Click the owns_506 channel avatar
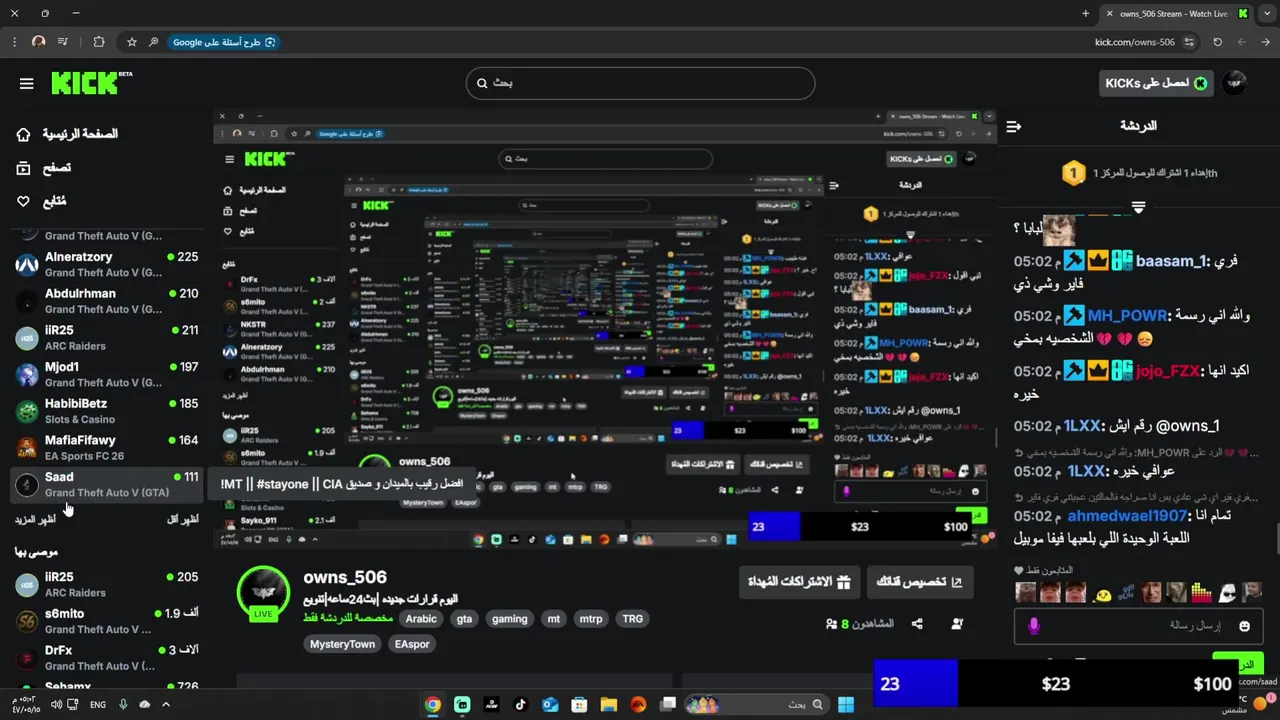Viewport: 1280px width, 720px height. click(x=263, y=591)
